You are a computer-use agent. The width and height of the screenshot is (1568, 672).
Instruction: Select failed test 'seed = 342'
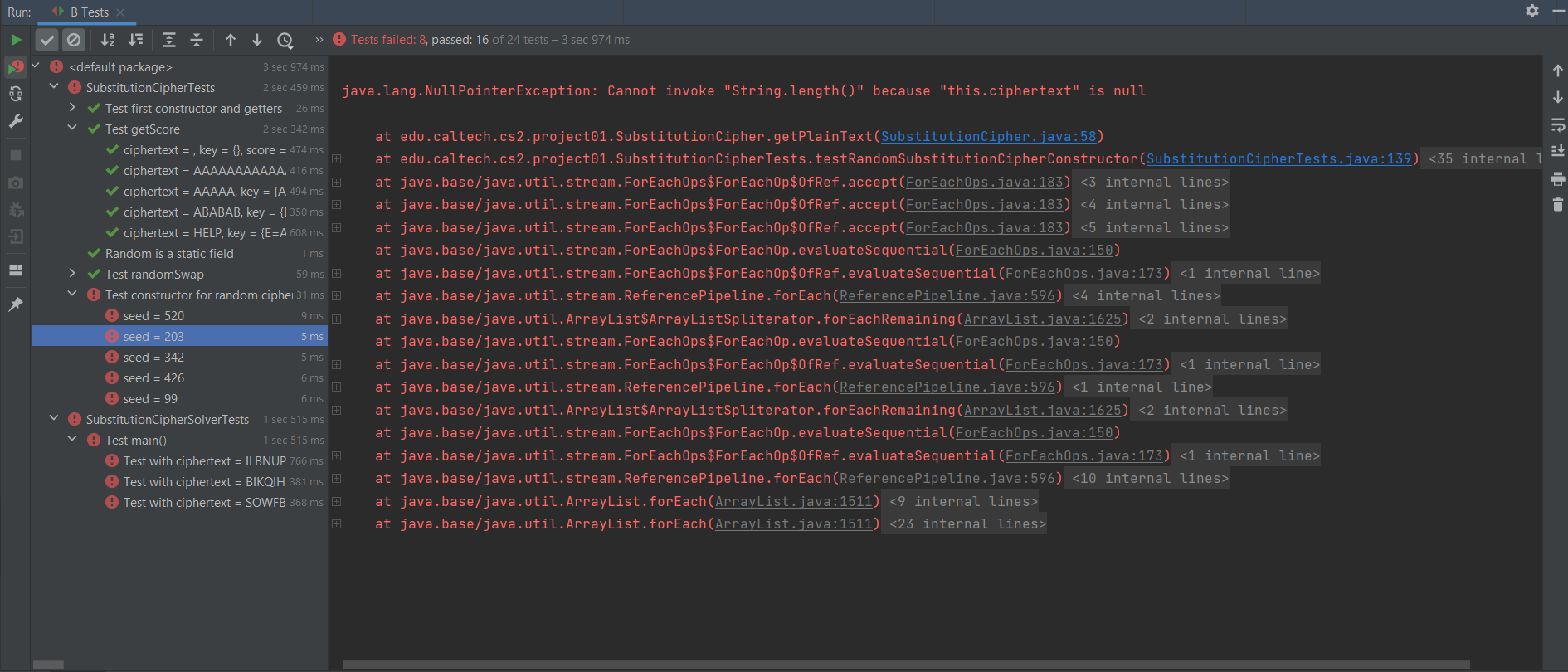point(153,358)
